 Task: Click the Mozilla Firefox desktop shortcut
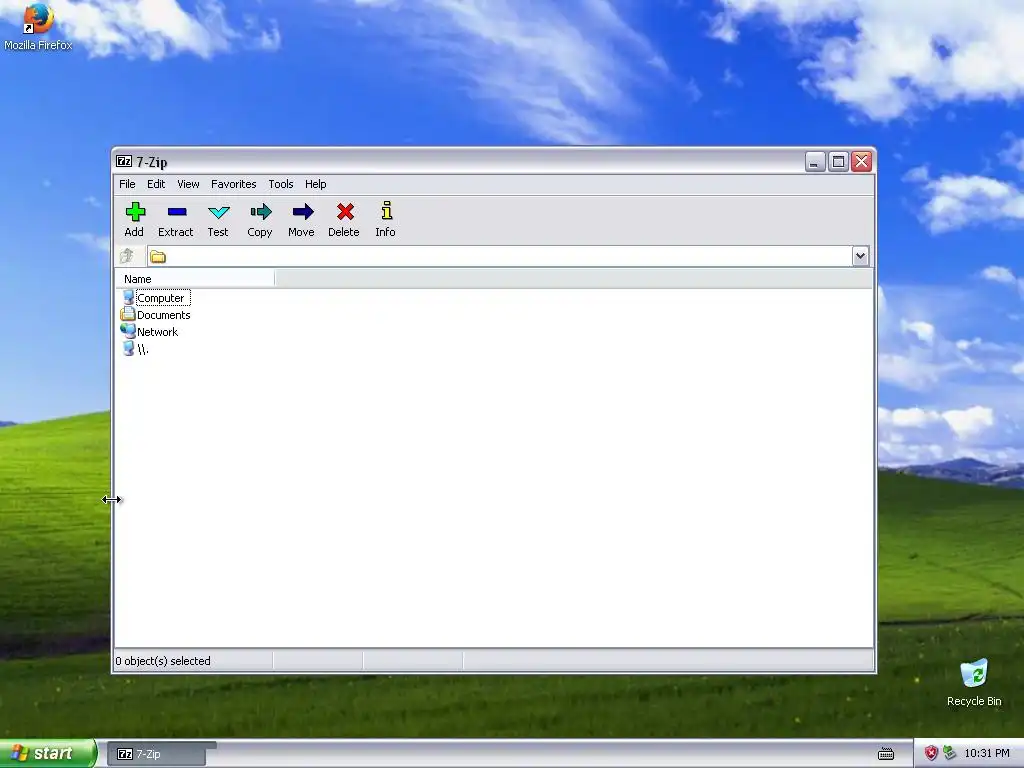click(x=38, y=26)
